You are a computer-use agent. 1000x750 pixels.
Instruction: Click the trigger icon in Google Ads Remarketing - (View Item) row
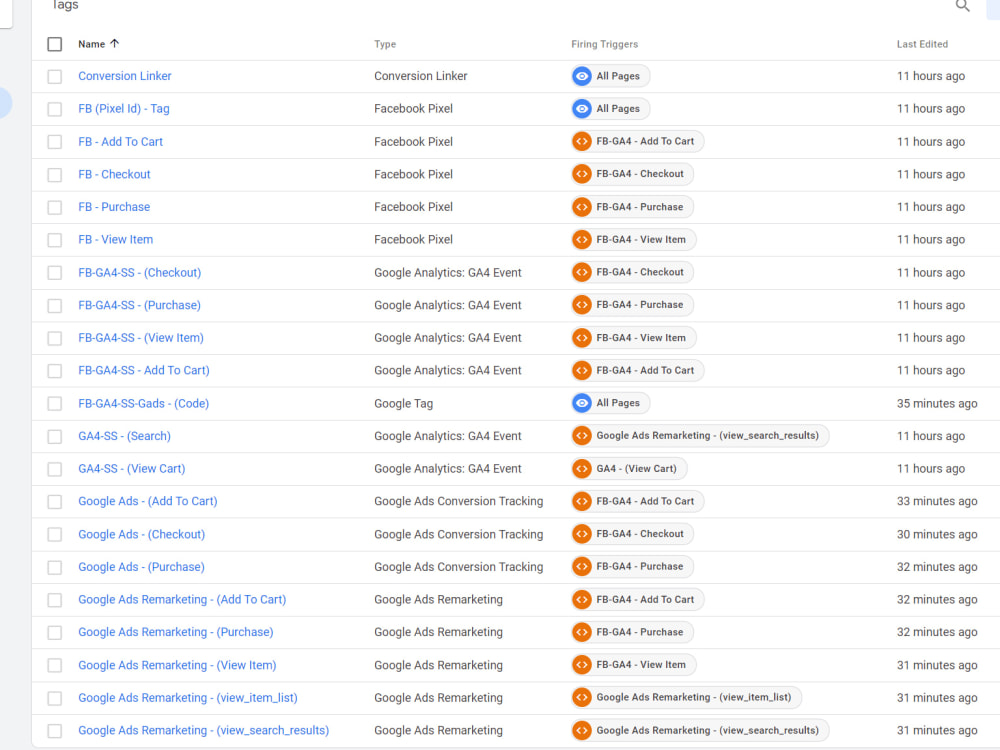582,665
